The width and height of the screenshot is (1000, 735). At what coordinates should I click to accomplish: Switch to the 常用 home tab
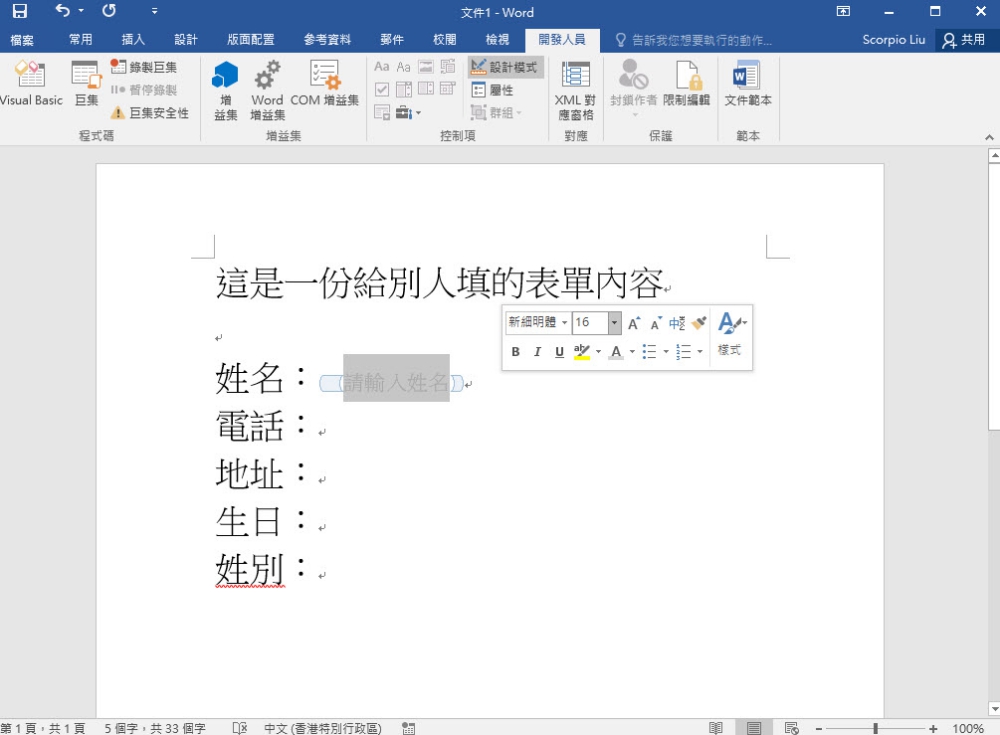[80, 40]
